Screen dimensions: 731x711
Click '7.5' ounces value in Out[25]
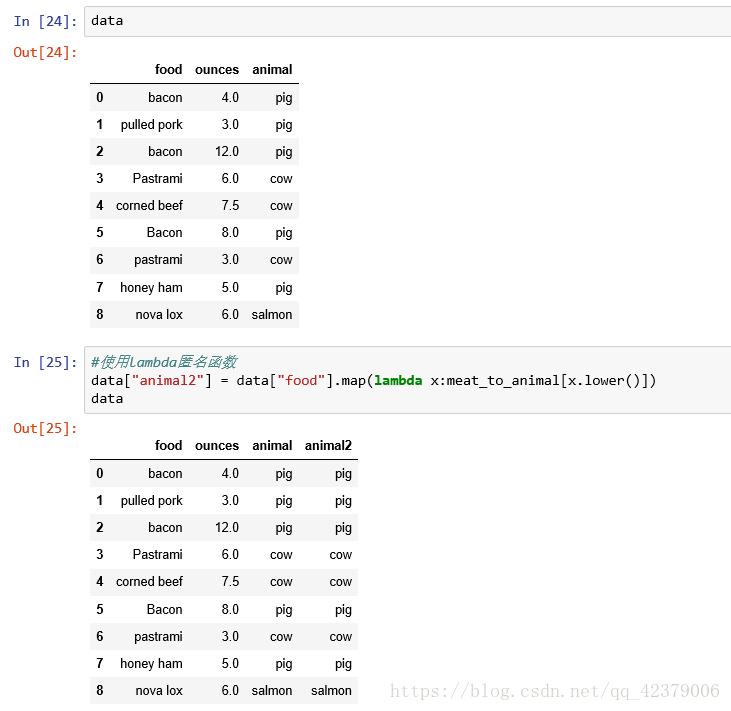click(x=230, y=582)
